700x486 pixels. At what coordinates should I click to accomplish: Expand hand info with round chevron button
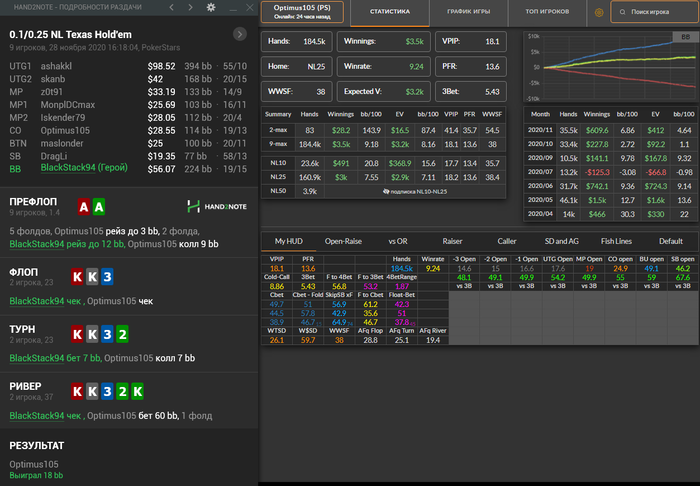click(240, 34)
